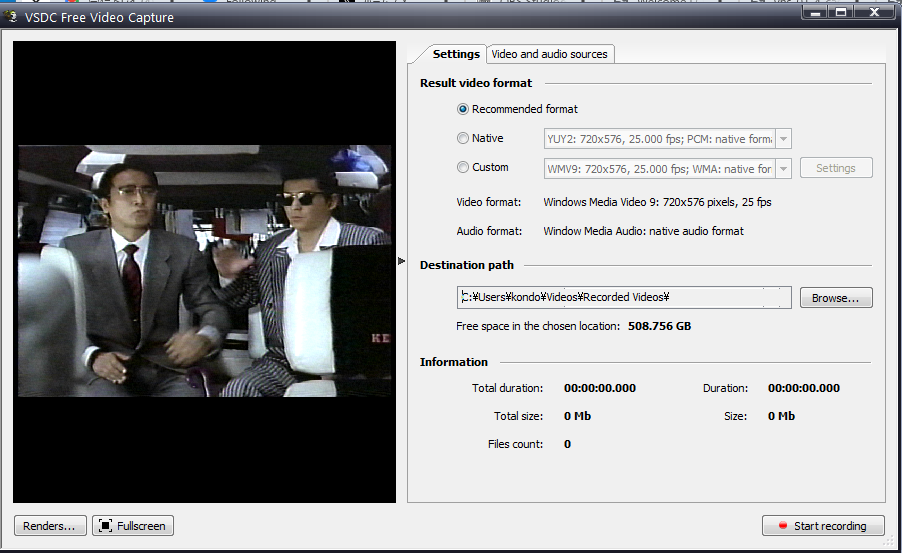Expand the Custom WMV9 format dropdown
This screenshot has height=553, width=902.
click(x=783, y=168)
